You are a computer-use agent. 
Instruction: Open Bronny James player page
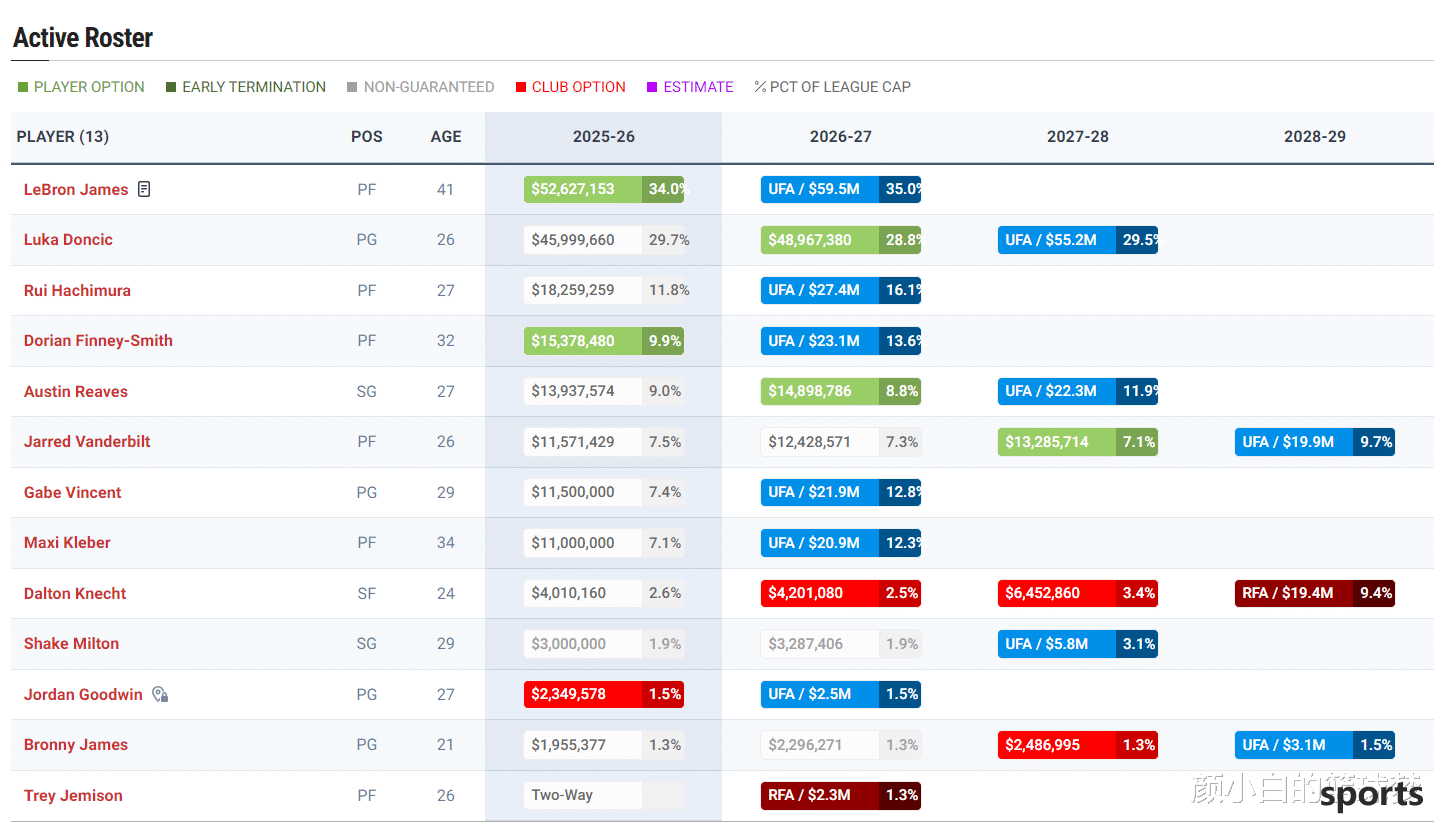76,745
